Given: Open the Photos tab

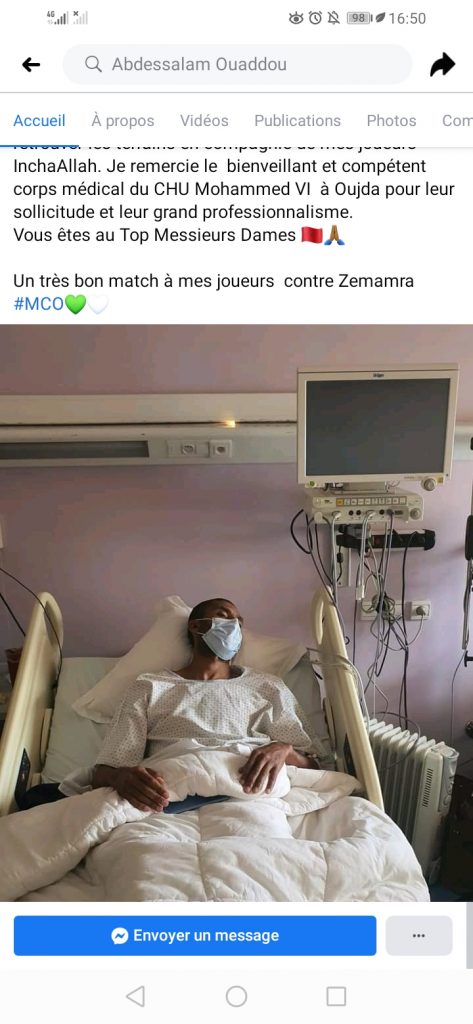Looking at the screenshot, I should (391, 121).
